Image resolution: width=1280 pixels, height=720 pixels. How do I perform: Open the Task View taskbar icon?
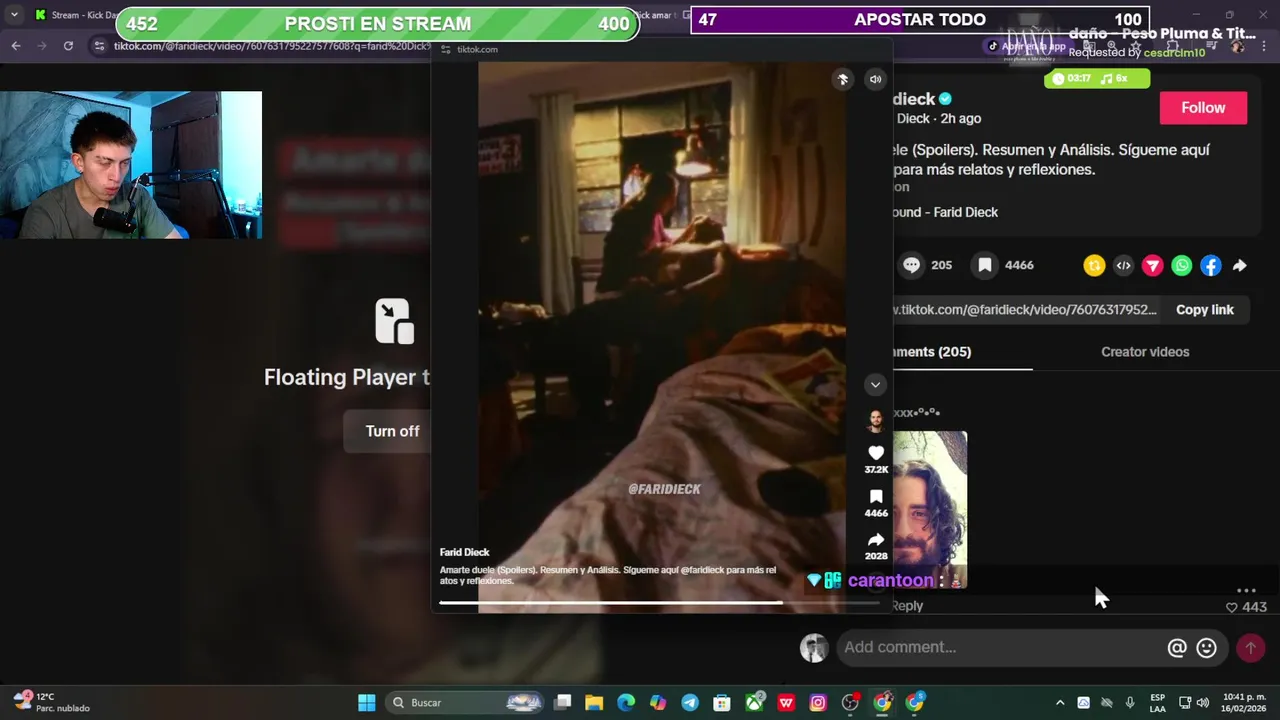(x=563, y=703)
